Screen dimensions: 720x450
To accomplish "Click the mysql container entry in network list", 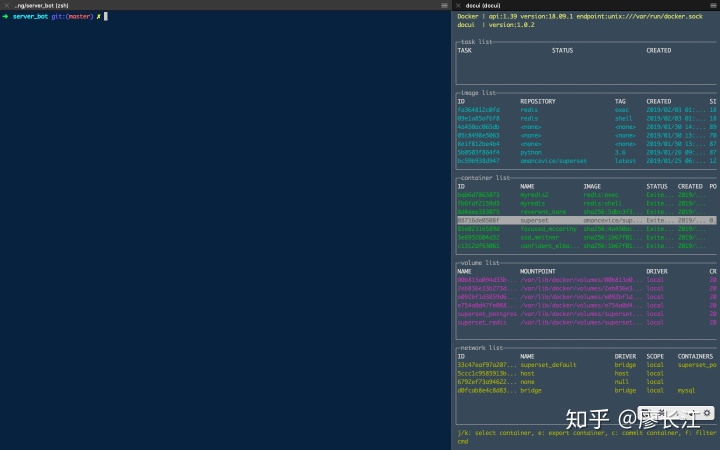I will coord(686,391).
